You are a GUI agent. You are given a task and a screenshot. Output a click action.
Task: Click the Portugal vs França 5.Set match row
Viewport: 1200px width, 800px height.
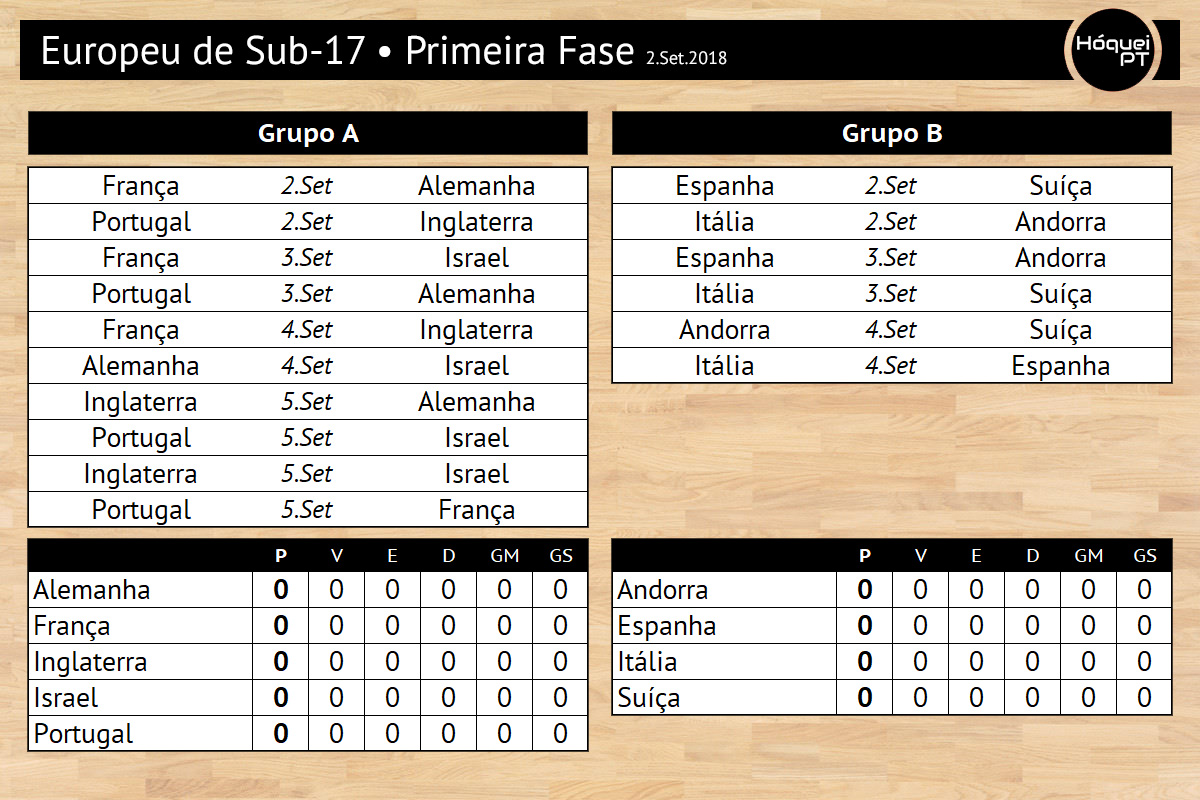tap(308, 509)
